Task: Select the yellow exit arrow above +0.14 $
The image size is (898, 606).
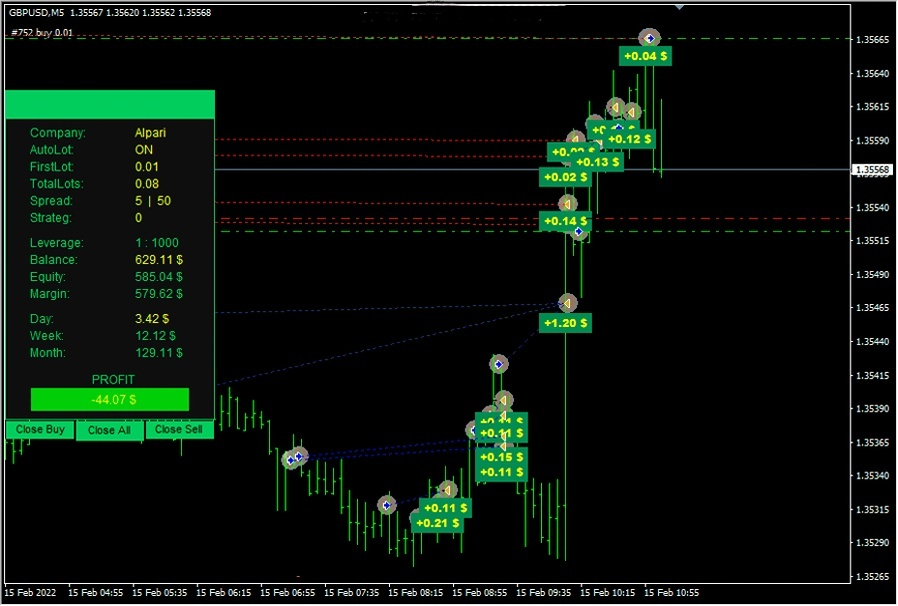Action: click(x=567, y=204)
